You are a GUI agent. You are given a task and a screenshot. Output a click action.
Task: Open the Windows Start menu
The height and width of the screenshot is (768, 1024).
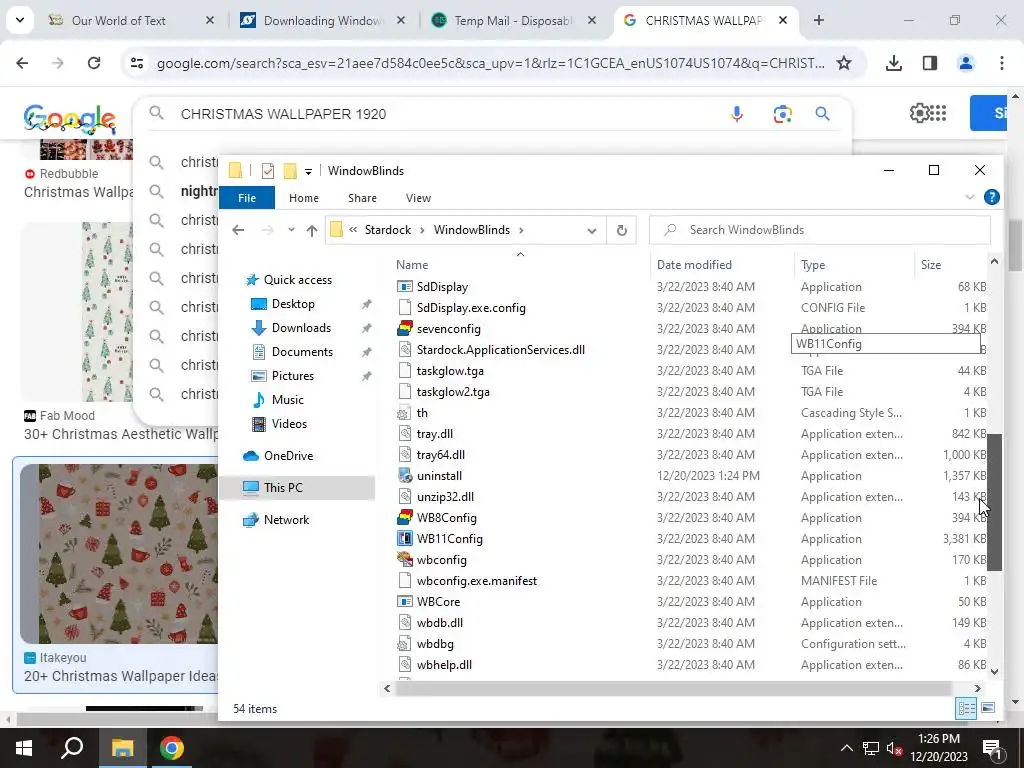(x=24, y=748)
